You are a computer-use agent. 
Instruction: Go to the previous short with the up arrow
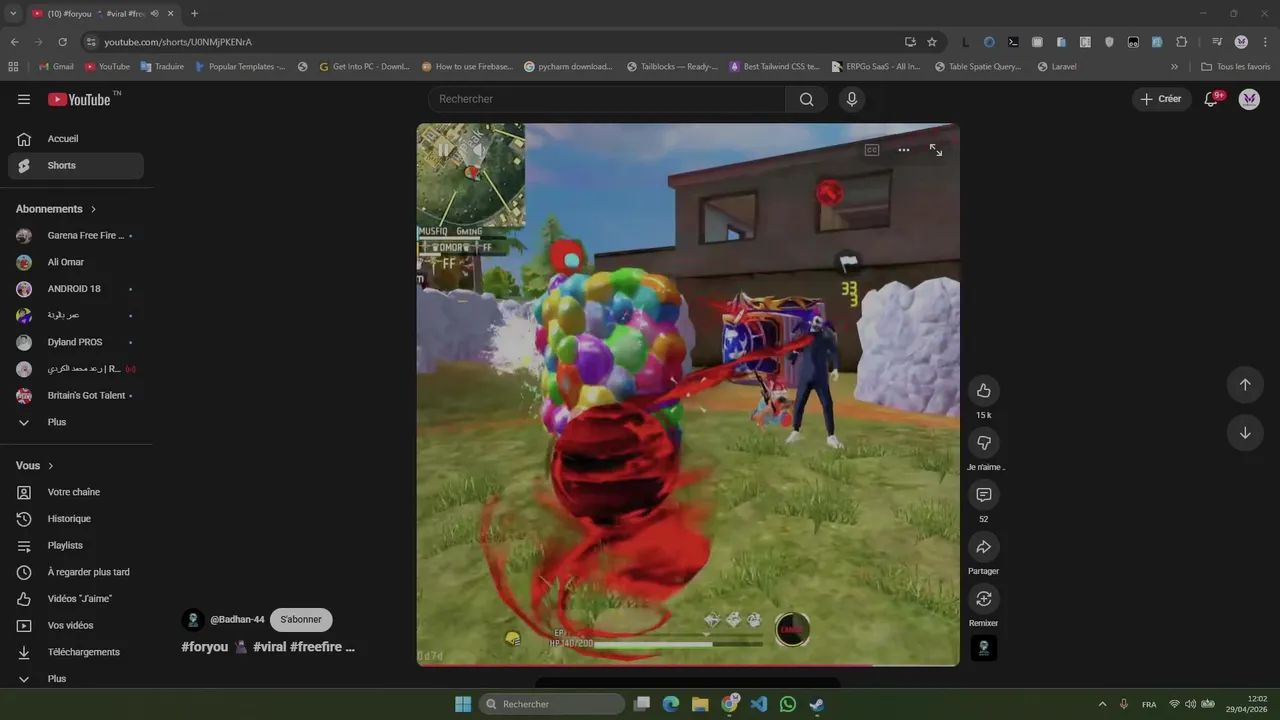coord(1245,385)
